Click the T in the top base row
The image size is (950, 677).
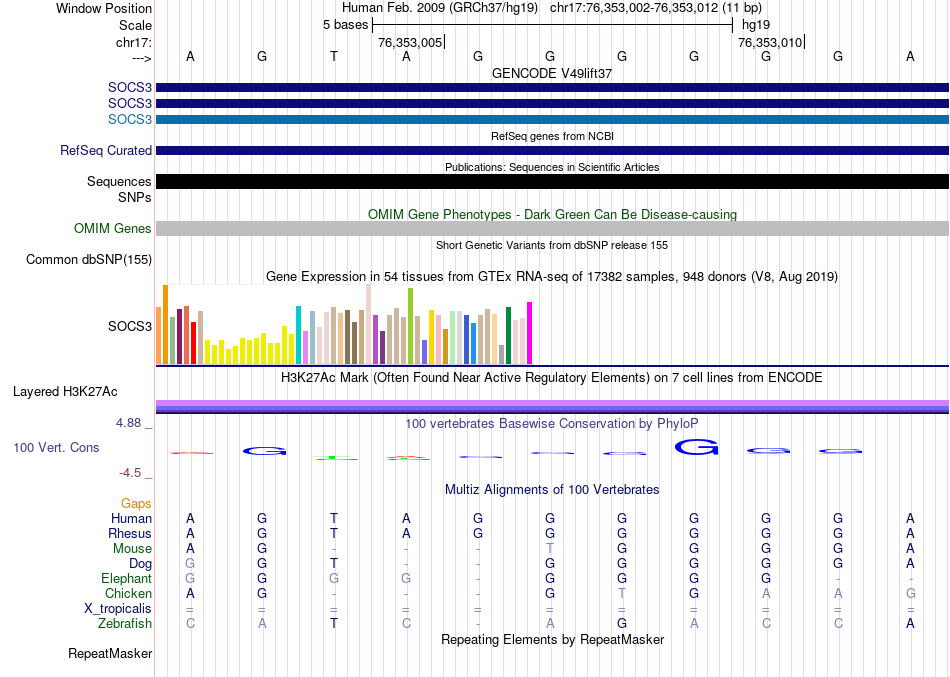click(x=334, y=56)
